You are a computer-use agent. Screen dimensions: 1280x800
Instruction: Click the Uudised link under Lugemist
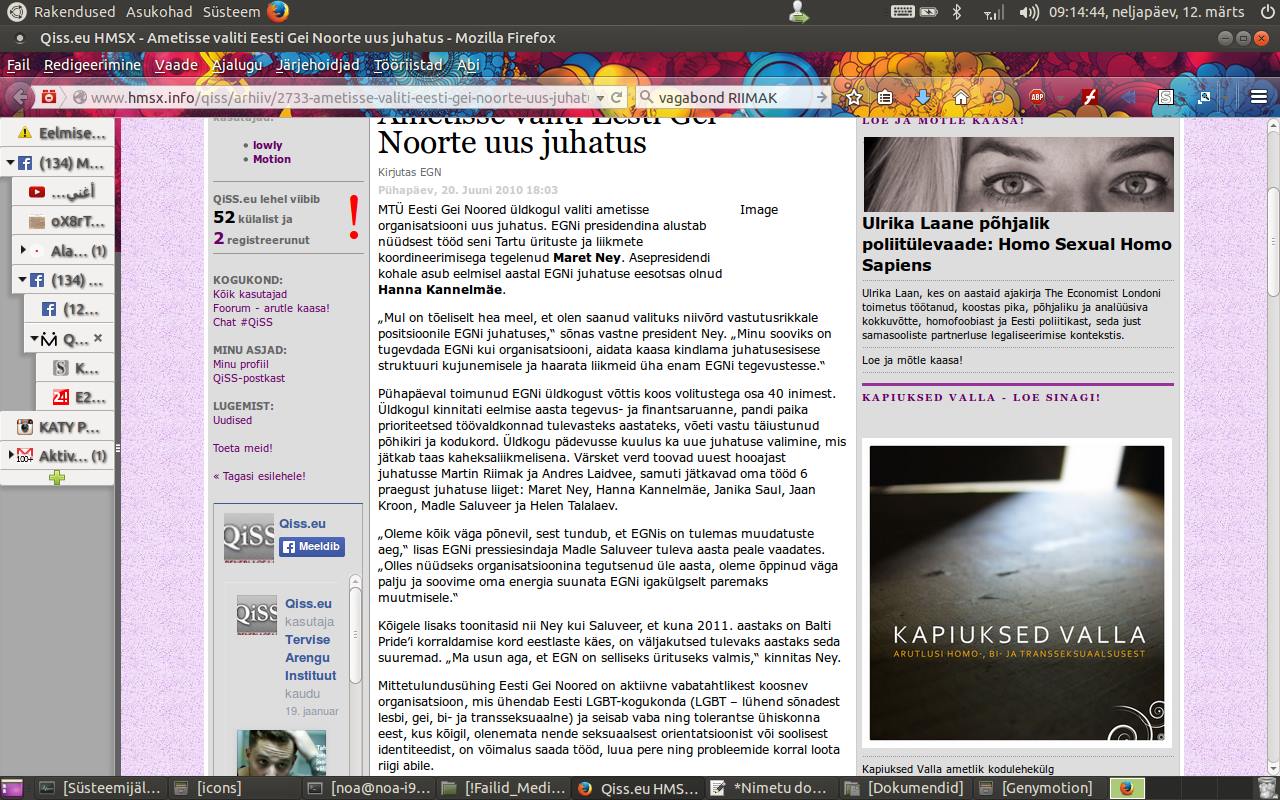(x=232, y=420)
